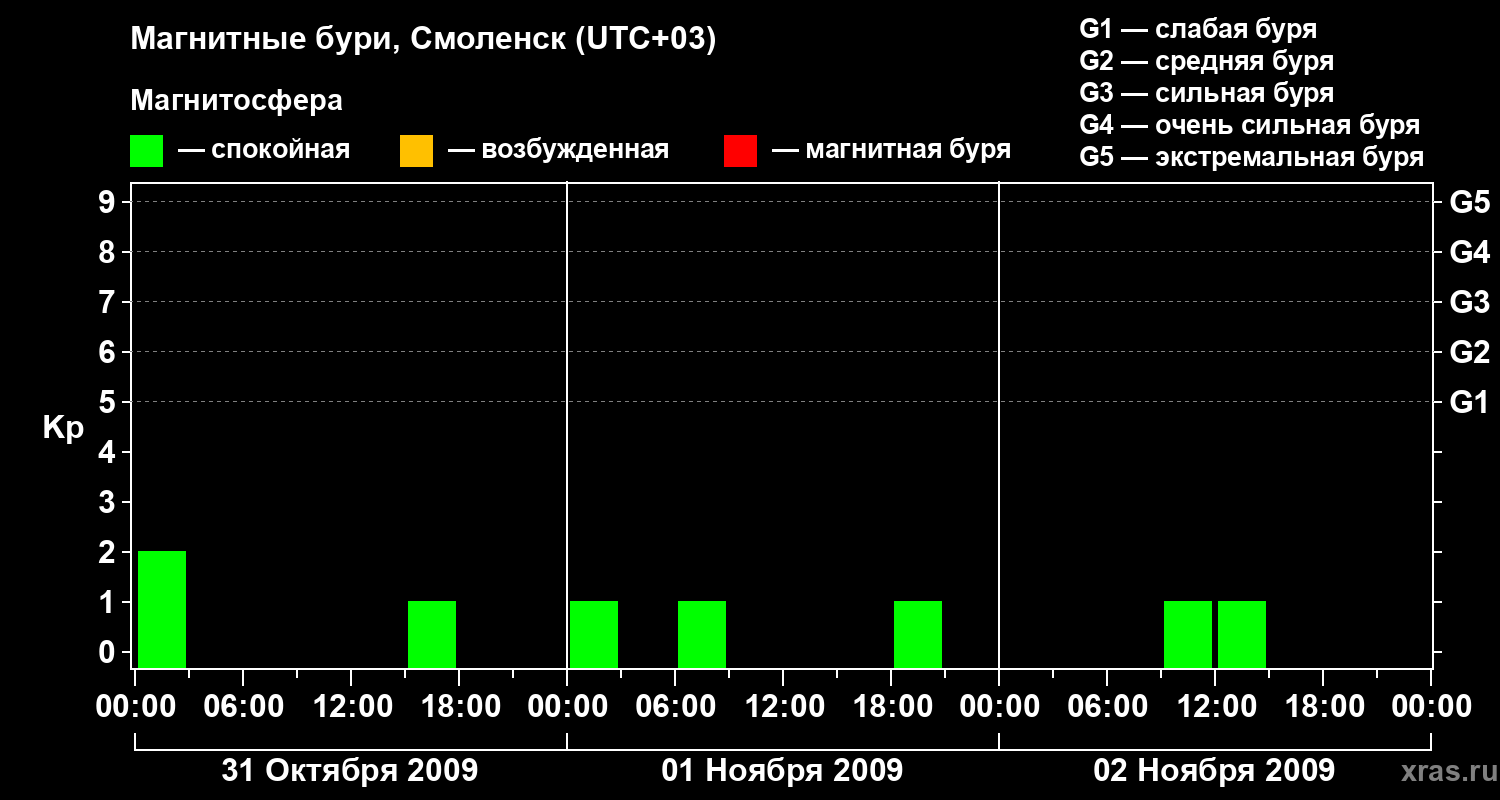This screenshot has width=1500, height=800.
Task: Select the 00:00 bar on 01 November
Action: point(594,635)
